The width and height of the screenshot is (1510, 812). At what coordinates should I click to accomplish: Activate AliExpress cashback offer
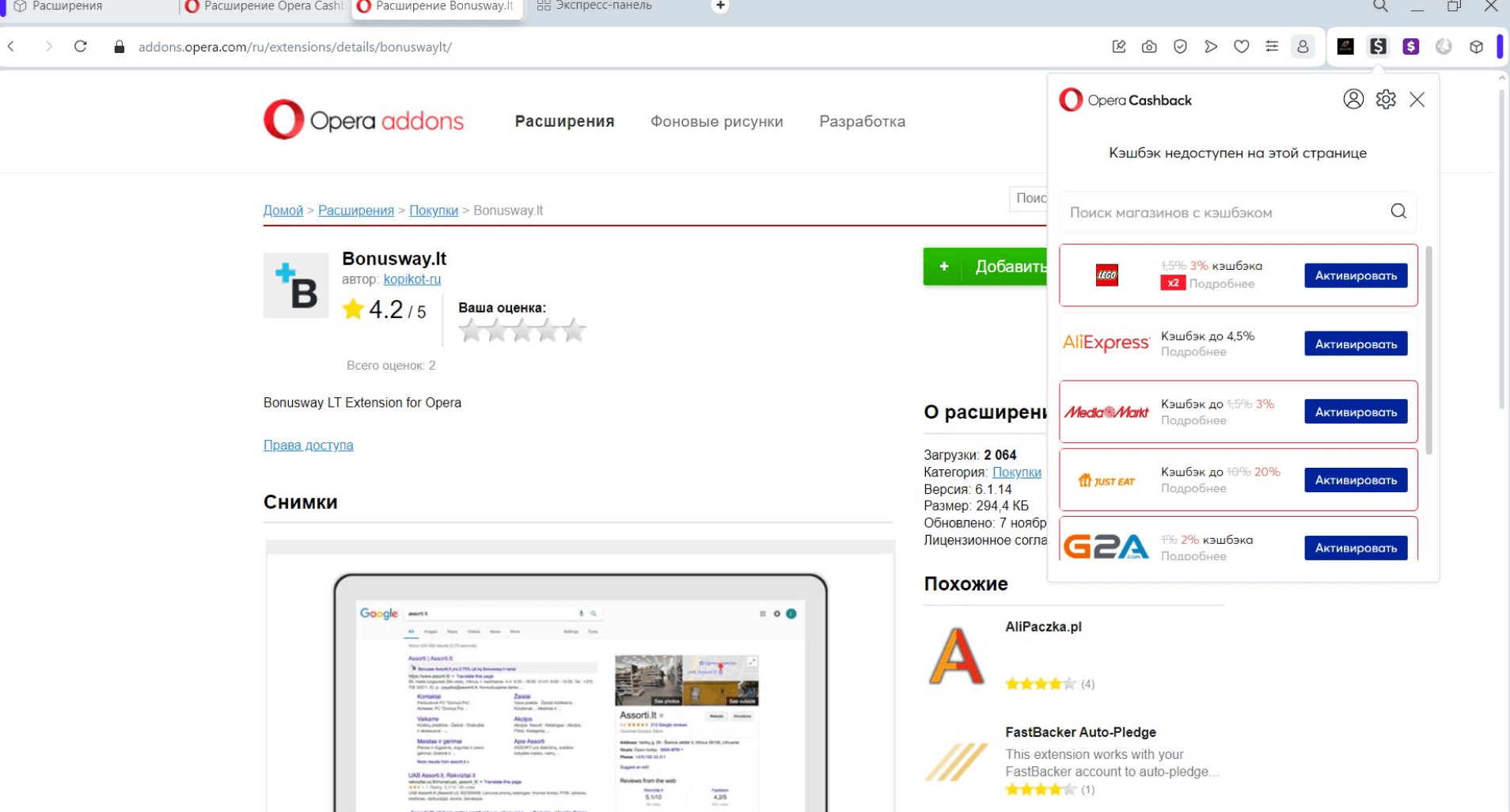tap(1355, 344)
